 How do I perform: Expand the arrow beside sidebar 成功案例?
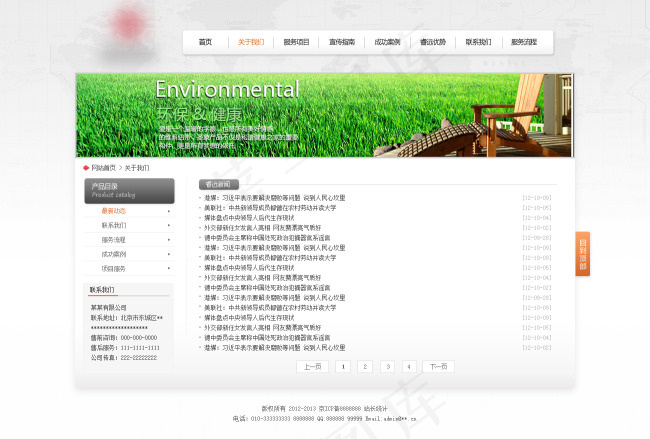click(169, 254)
